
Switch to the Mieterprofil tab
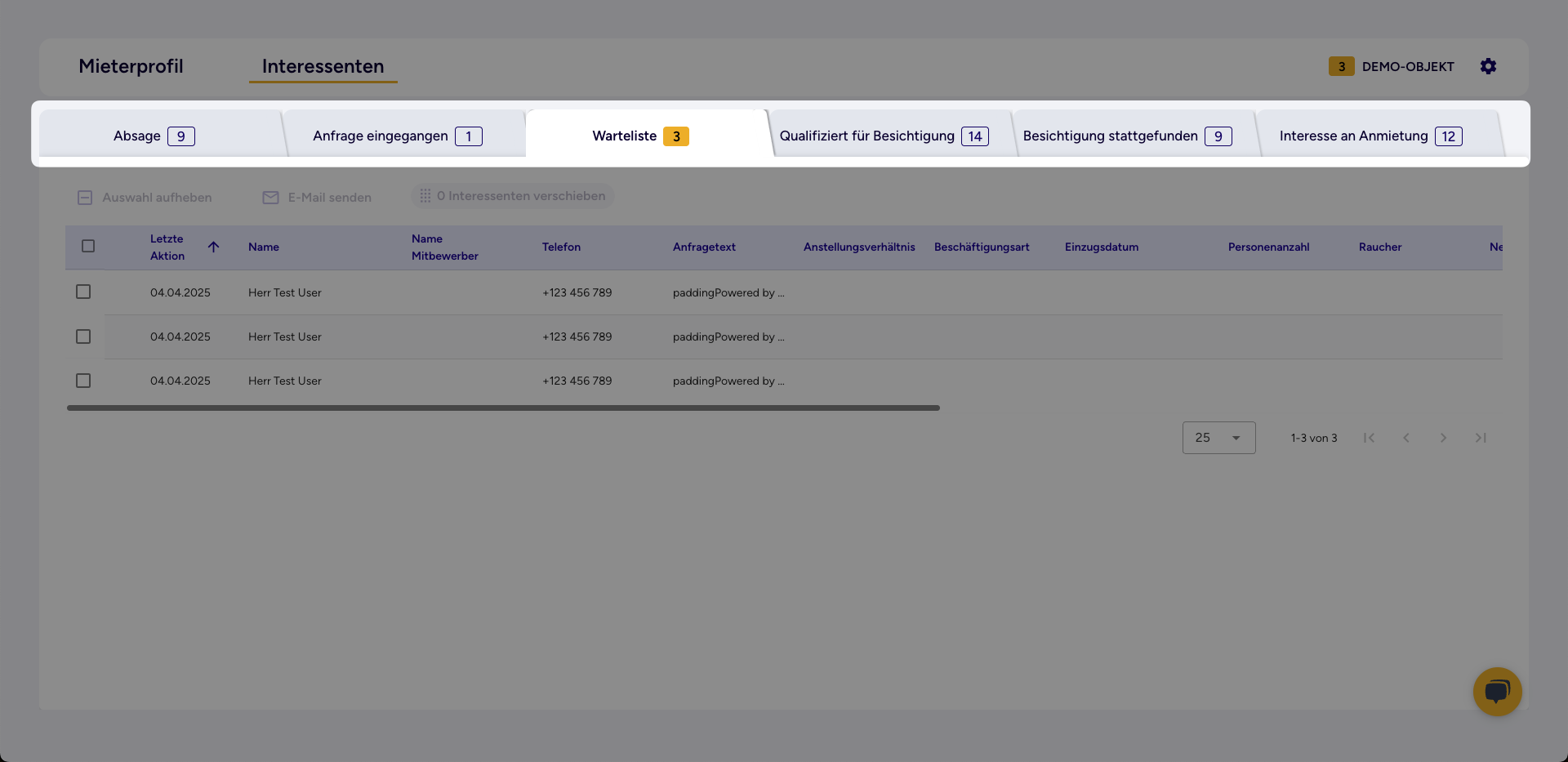[131, 66]
